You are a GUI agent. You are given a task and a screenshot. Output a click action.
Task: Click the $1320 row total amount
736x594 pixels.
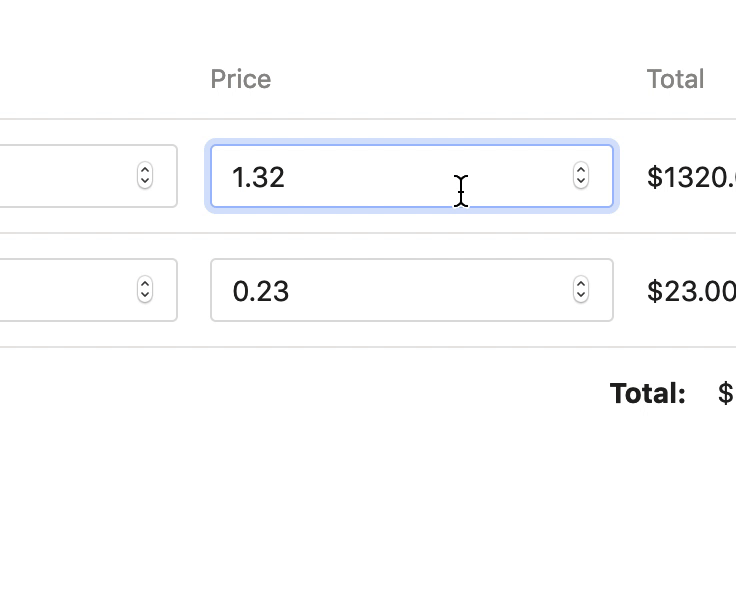(690, 177)
